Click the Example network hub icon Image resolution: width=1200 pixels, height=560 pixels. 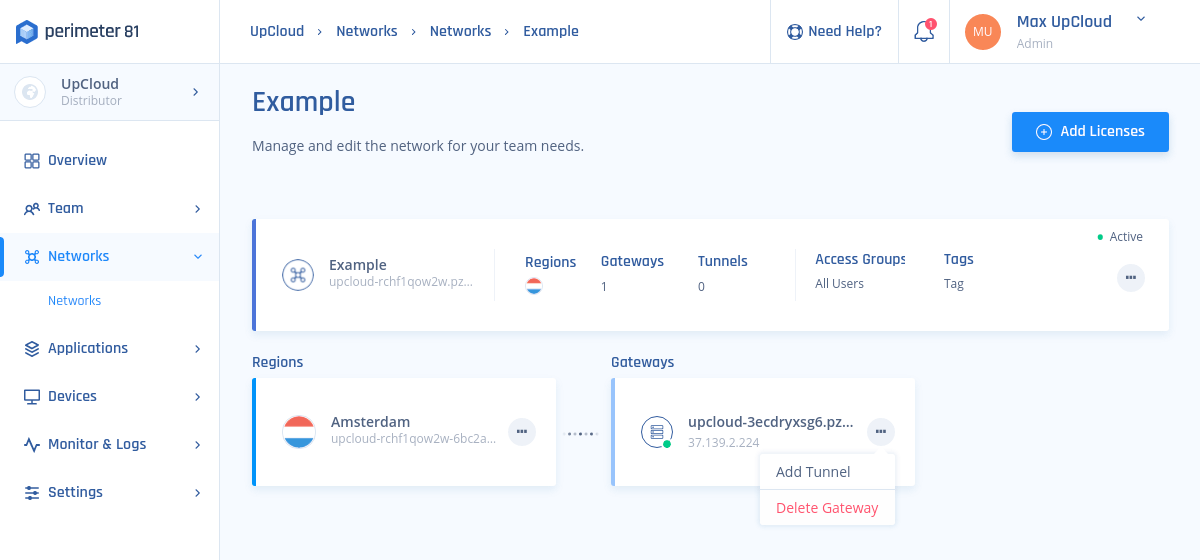(297, 275)
